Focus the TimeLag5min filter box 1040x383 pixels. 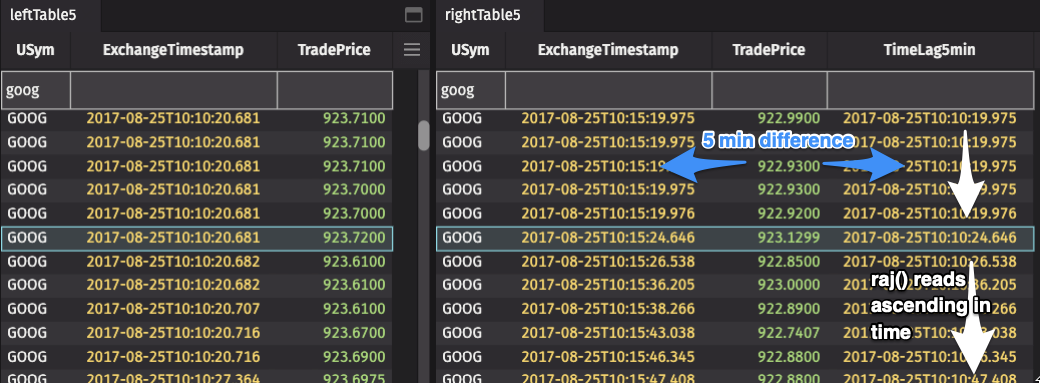[931, 90]
